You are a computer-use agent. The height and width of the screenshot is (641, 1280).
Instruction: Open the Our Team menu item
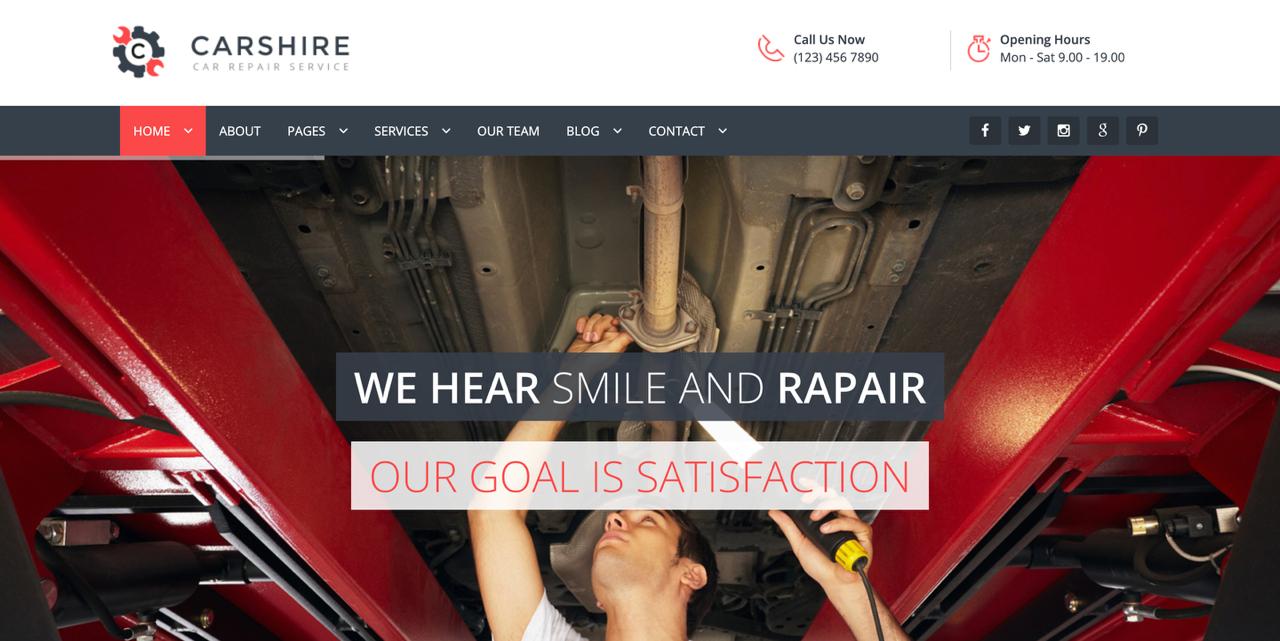click(508, 131)
